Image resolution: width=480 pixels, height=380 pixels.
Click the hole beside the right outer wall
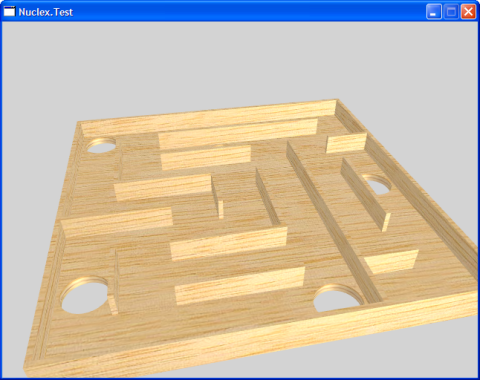[377, 184]
